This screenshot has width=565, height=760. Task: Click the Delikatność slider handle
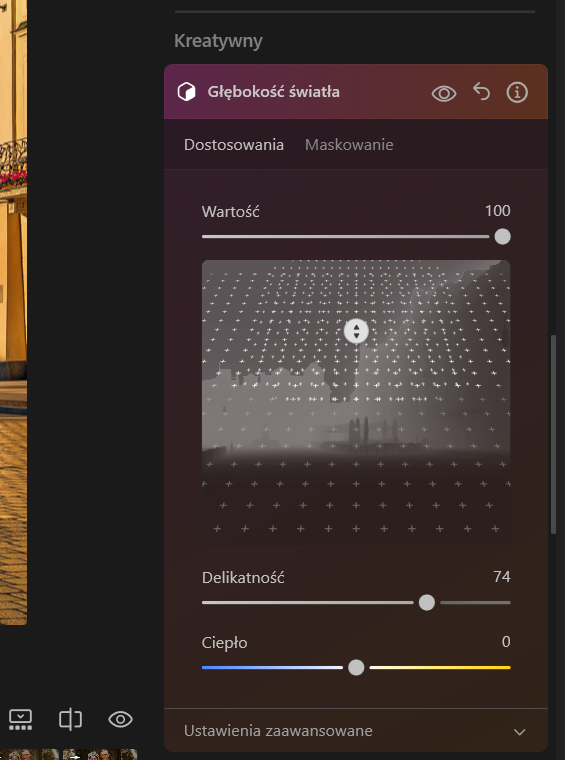427,602
